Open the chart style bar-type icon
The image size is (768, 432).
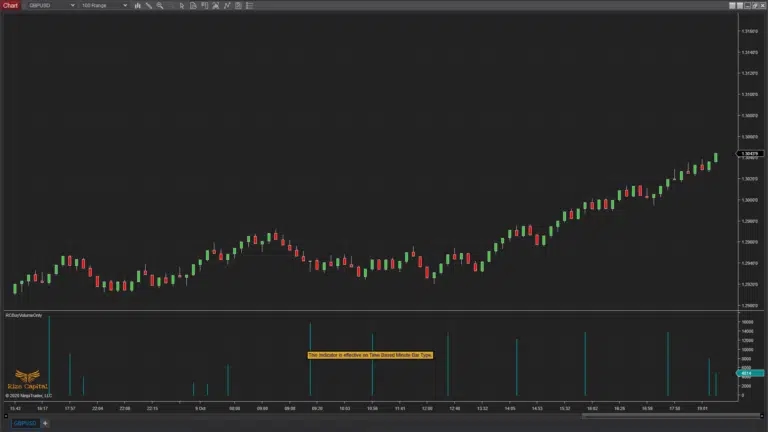[x=138, y=5]
